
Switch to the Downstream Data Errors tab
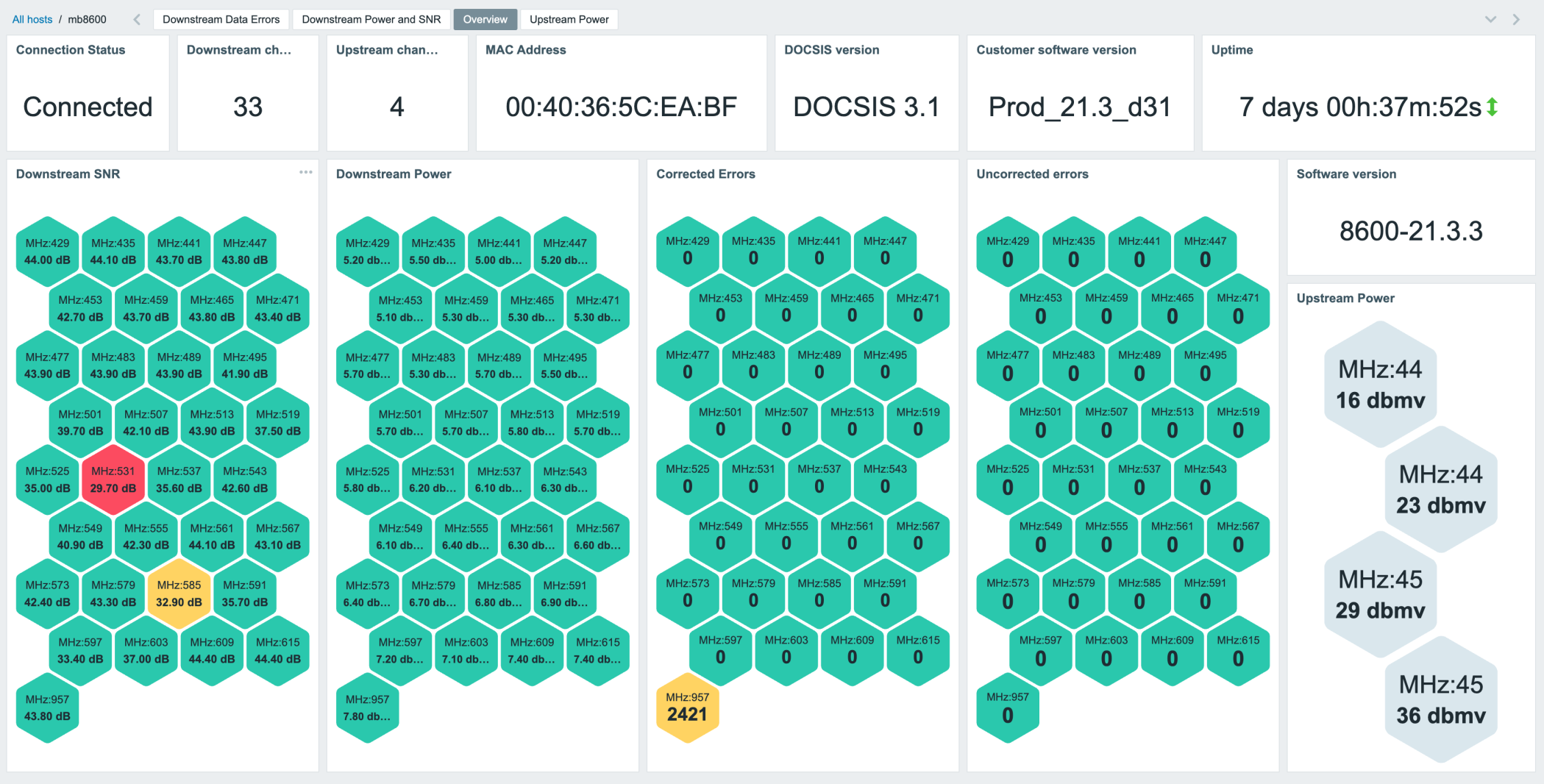coord(221,20)
